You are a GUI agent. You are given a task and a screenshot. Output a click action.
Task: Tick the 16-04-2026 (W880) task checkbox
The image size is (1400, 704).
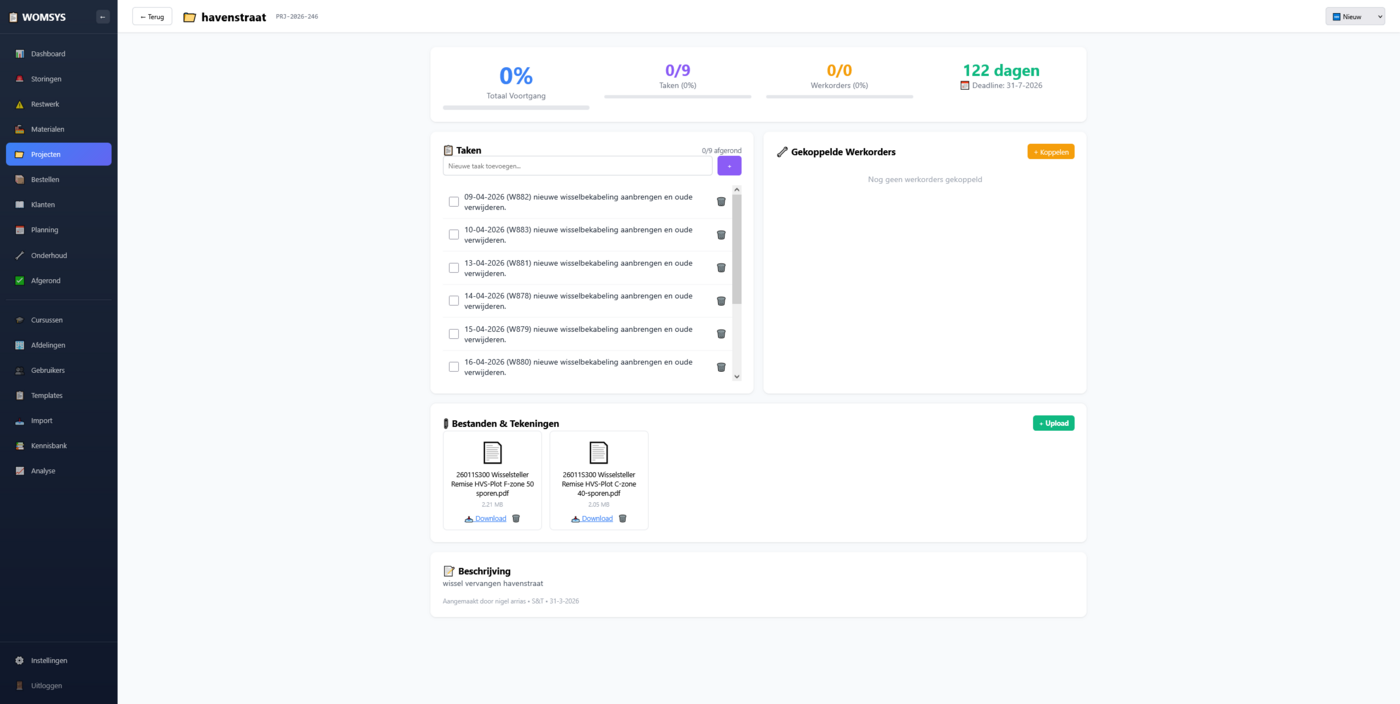click(x=454, y=367)
